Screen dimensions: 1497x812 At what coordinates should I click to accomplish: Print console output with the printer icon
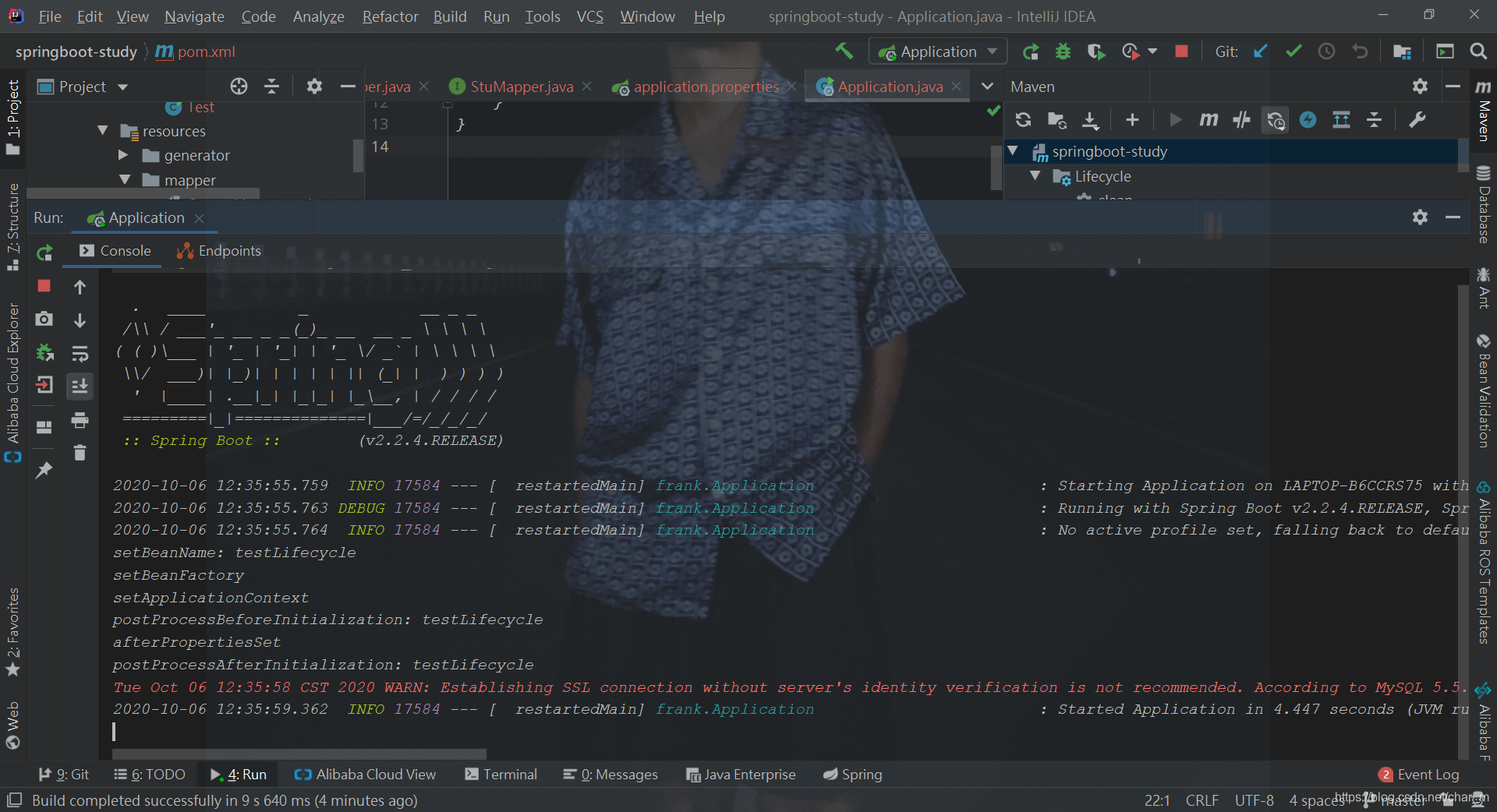80,421
